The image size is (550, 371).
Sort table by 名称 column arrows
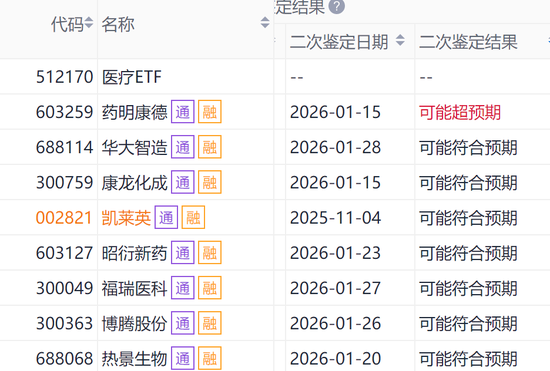click(x=265, y=22)
